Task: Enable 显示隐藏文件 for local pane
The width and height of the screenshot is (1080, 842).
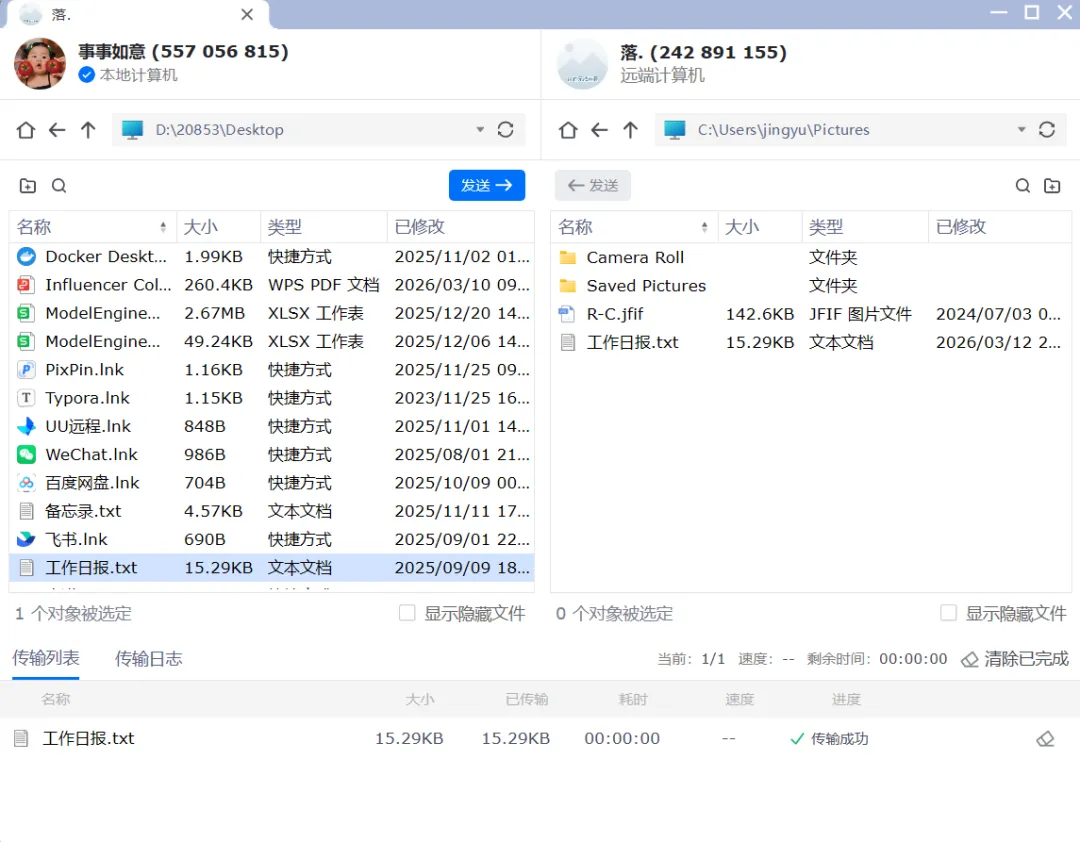Action: point(407,613)
